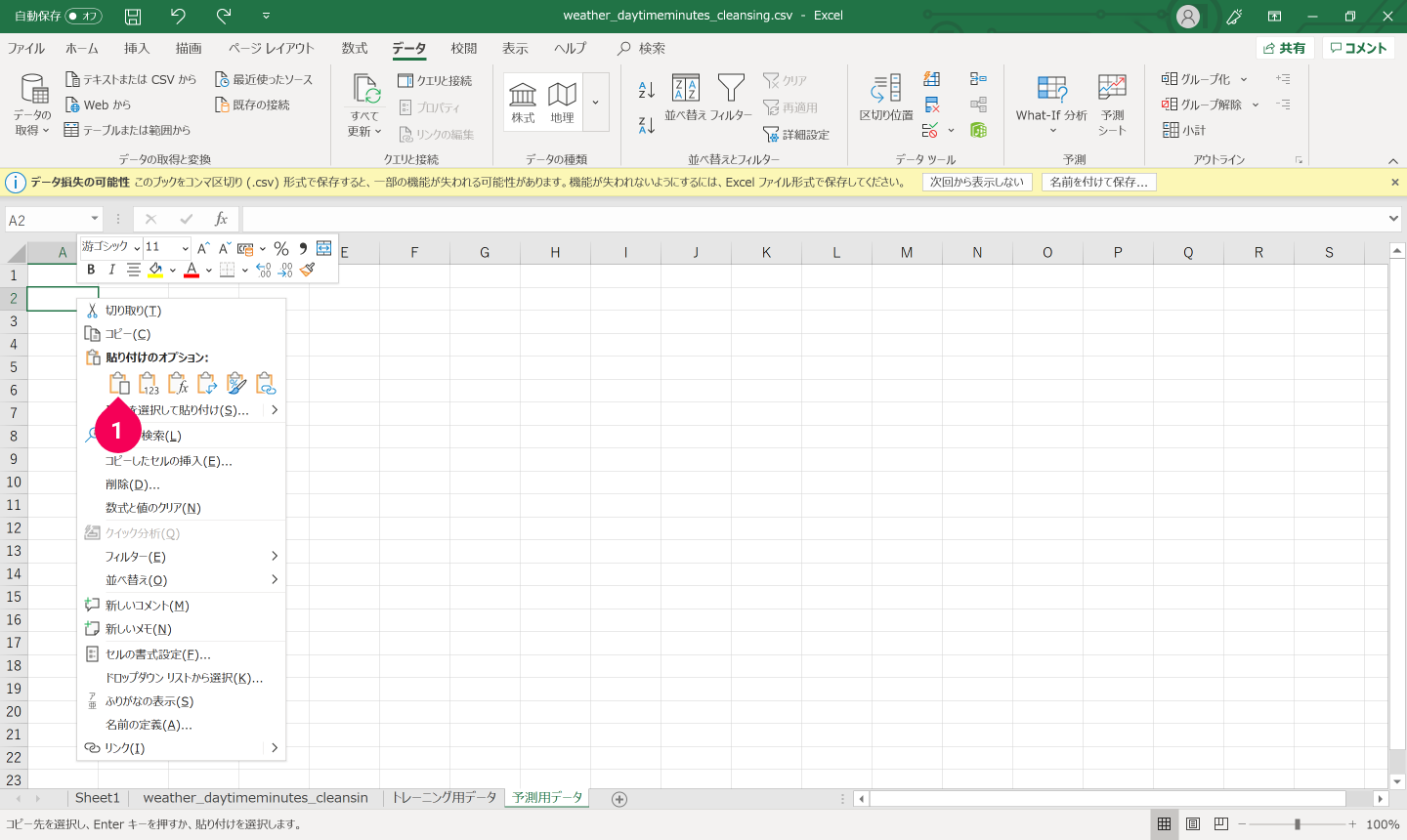This screenshot has height=840, width=1407.
Task: Pick font color in mini toolbar
Action: (x=192, y=270)
